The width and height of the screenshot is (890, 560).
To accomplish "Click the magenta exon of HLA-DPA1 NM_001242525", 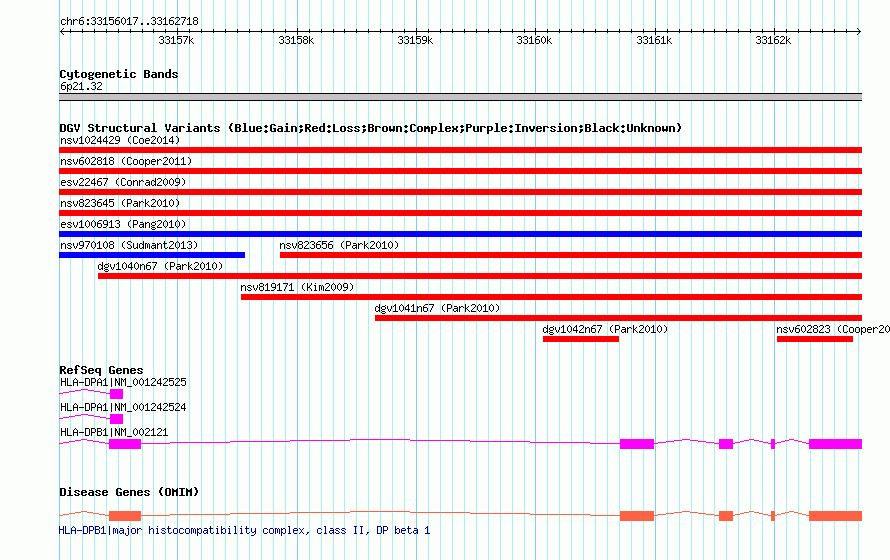I will [116, 394].
